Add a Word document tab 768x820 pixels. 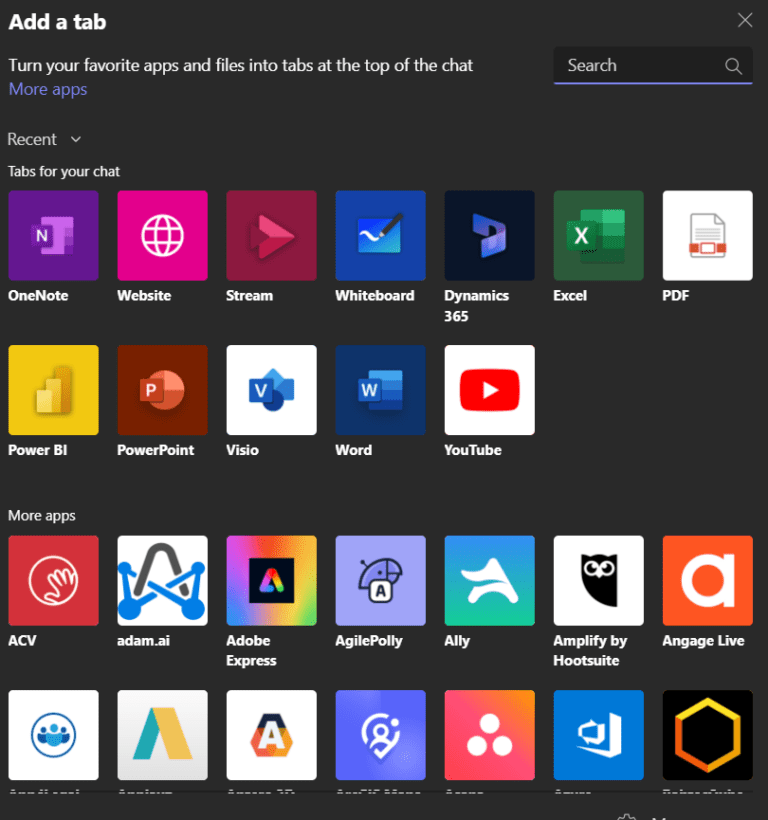tap(381, 390)
